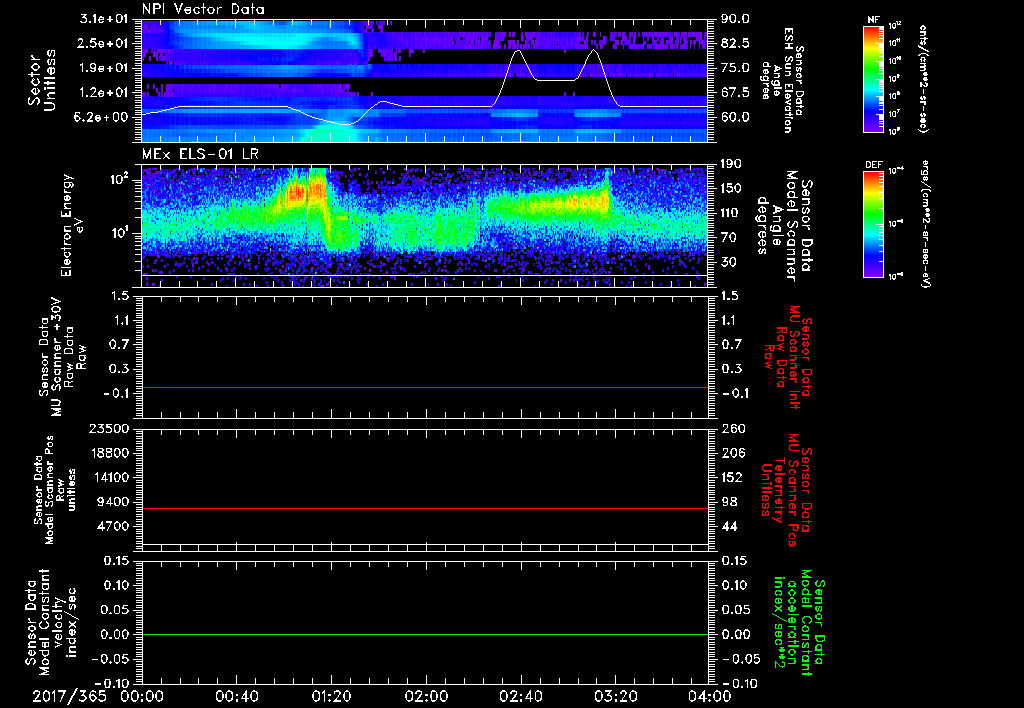The height and width of the screenshot is (708, 1024).
Task: Click the 01:20 time axis label
Action: pos(331,694)
